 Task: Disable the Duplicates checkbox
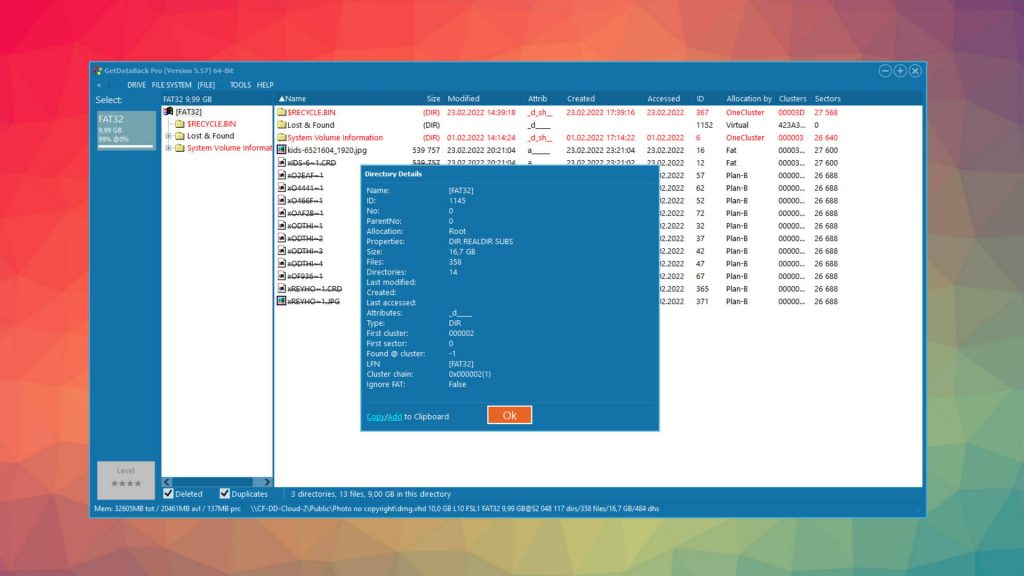[225, 493]
